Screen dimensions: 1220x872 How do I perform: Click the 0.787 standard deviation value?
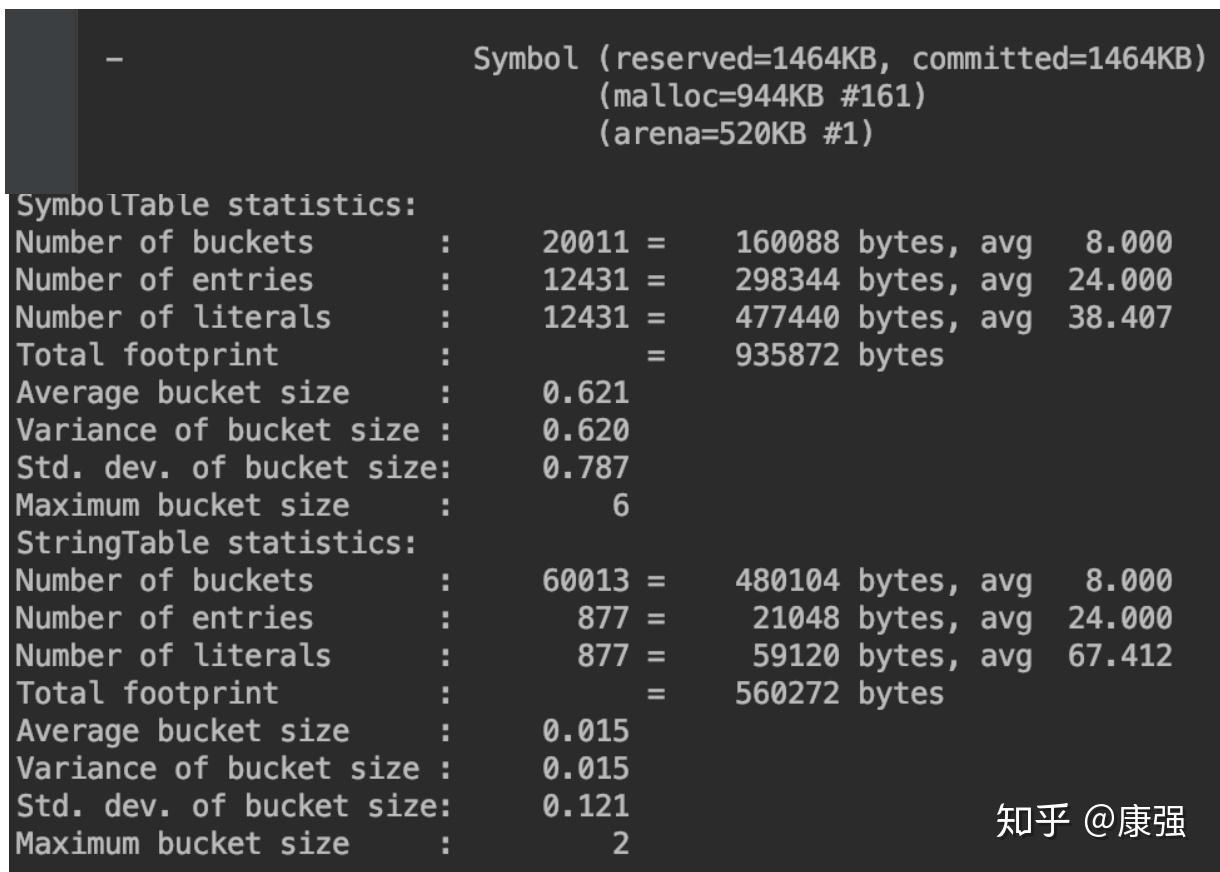(x=586, y=468)
